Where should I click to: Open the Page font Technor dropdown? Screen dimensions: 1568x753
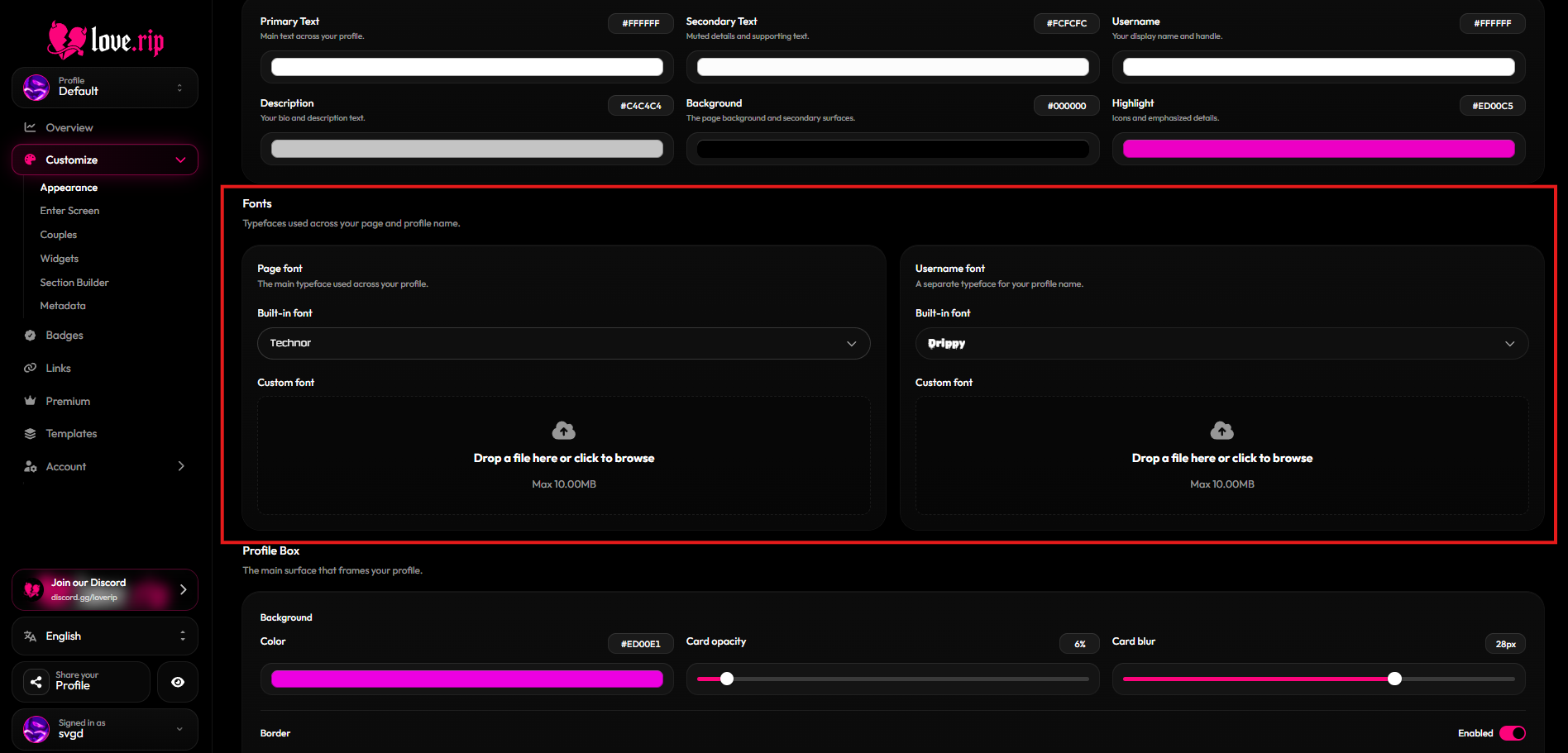point(564,343)
